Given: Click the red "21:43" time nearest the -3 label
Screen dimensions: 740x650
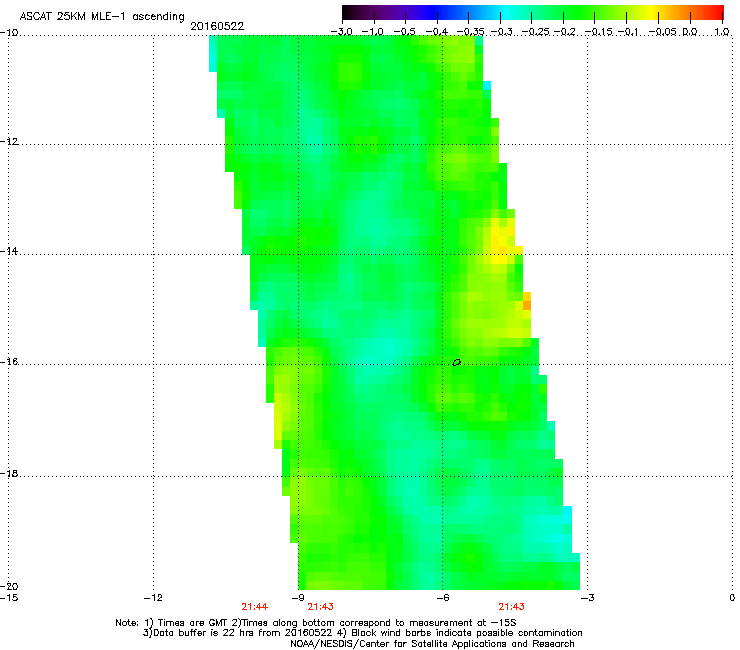Looking at the screenshot, I should pos(512,607).
